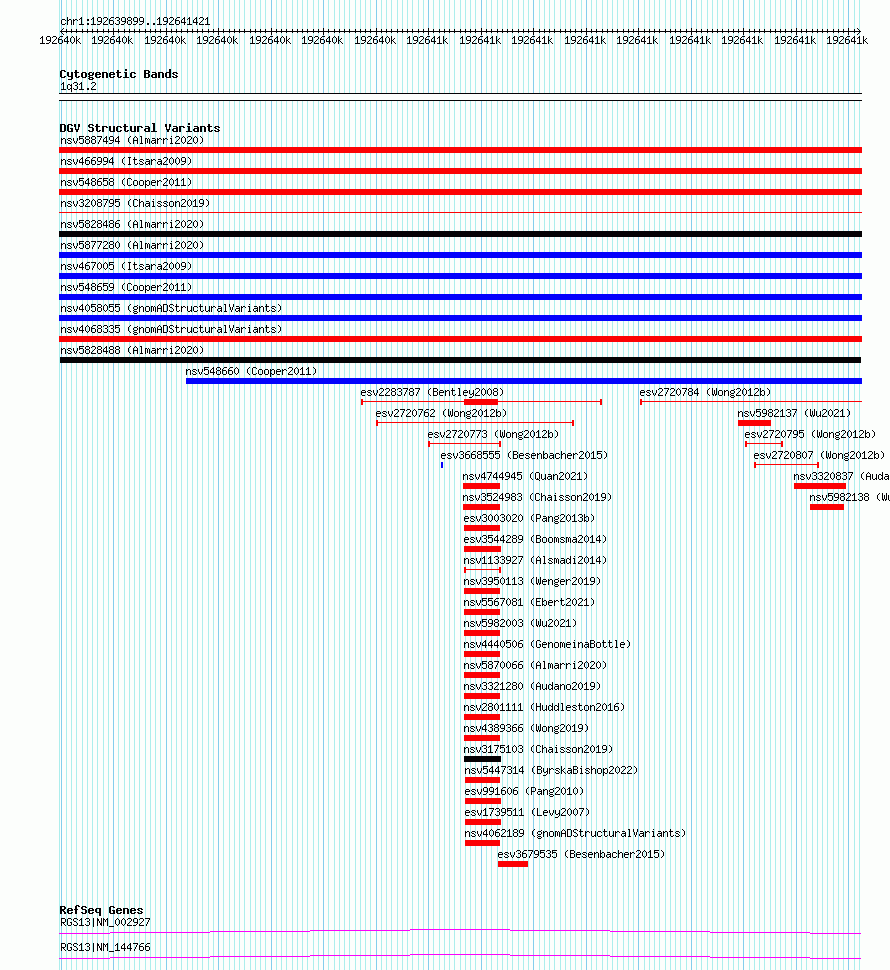Screen dimensions: 890x970
Task: Open esv991606 (Pang2010) variant
Action: [524, 792]
